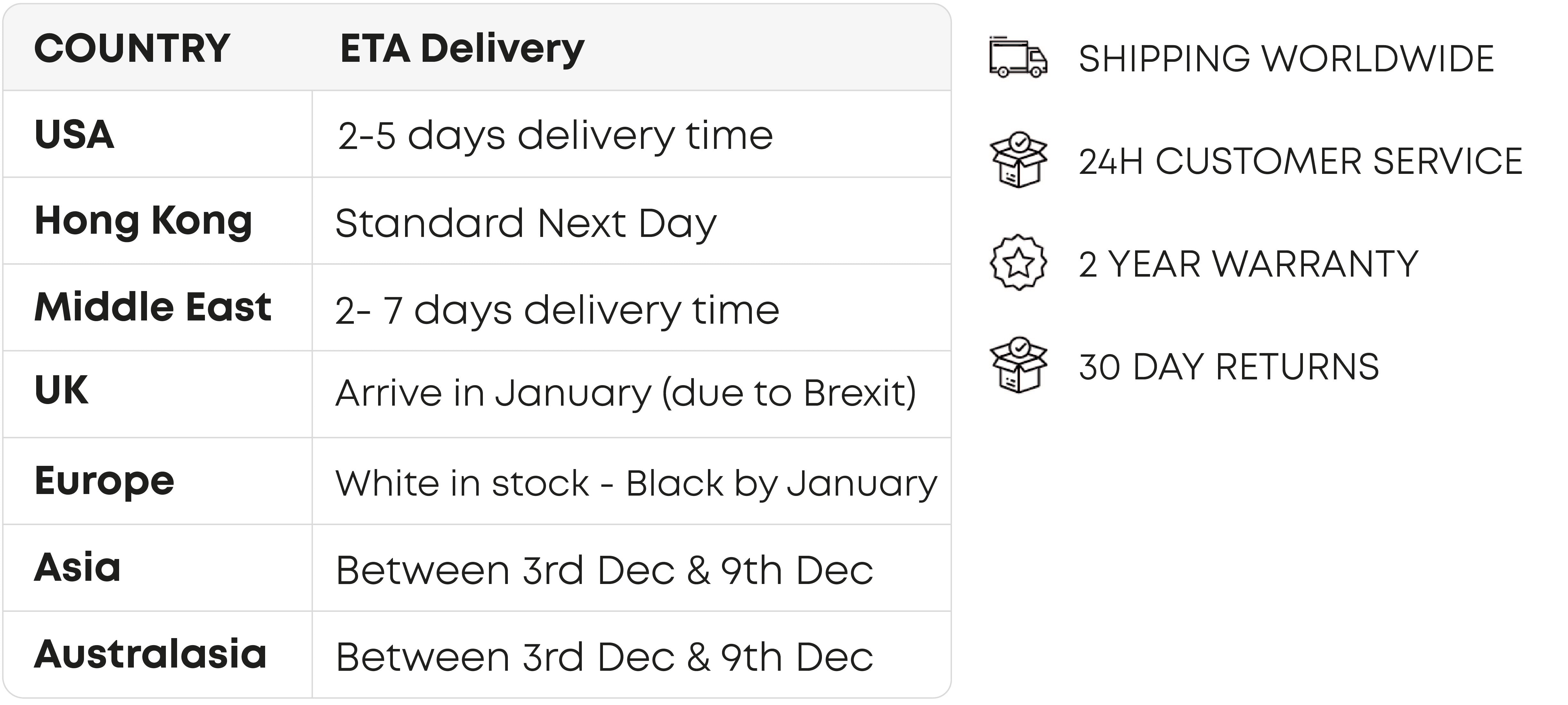
Task: Click the box icon beside 24H Customer Service
Action: point(1018,160)
